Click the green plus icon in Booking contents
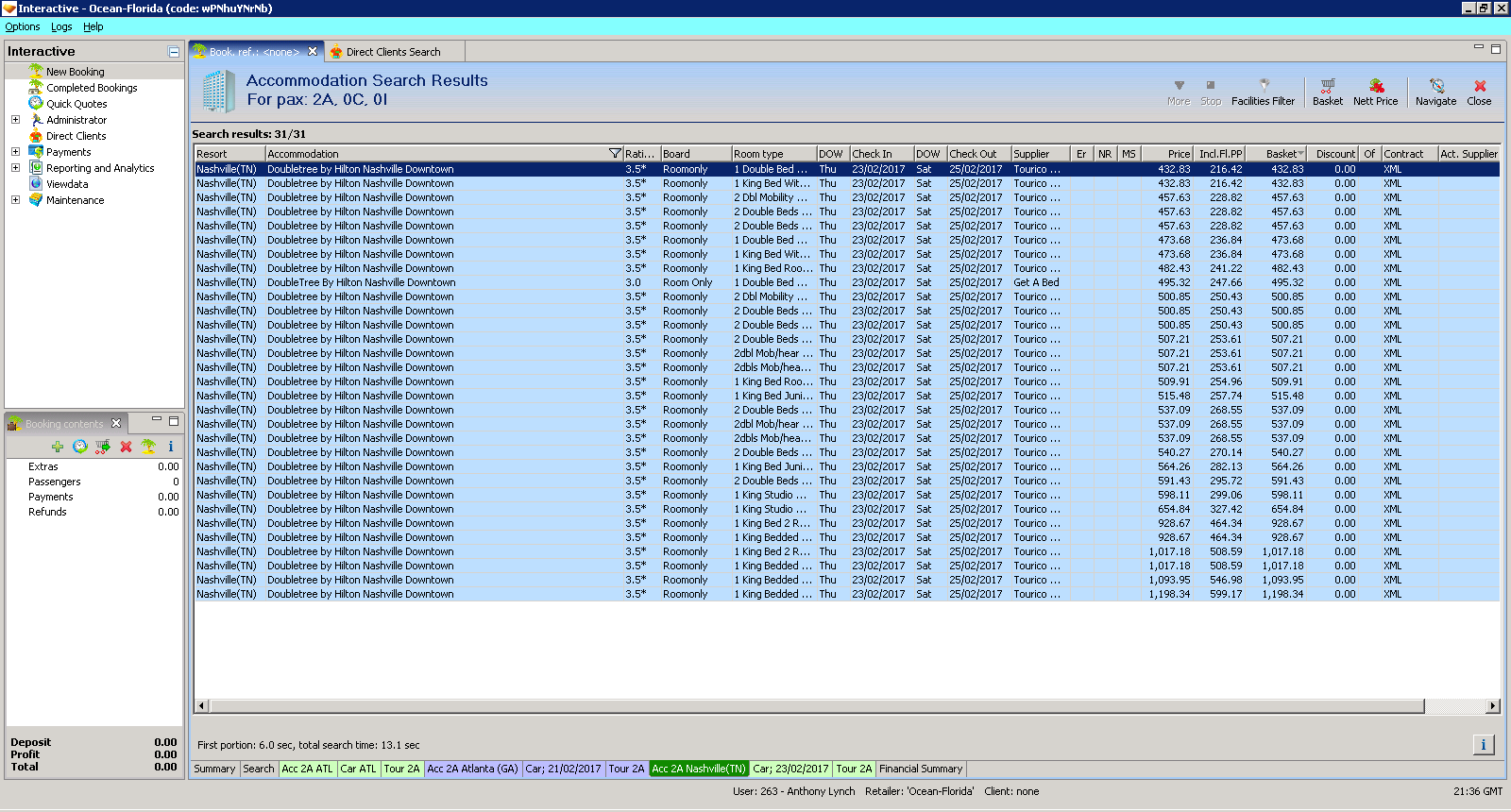This screenshot has width=1511, height=812. 58,447
